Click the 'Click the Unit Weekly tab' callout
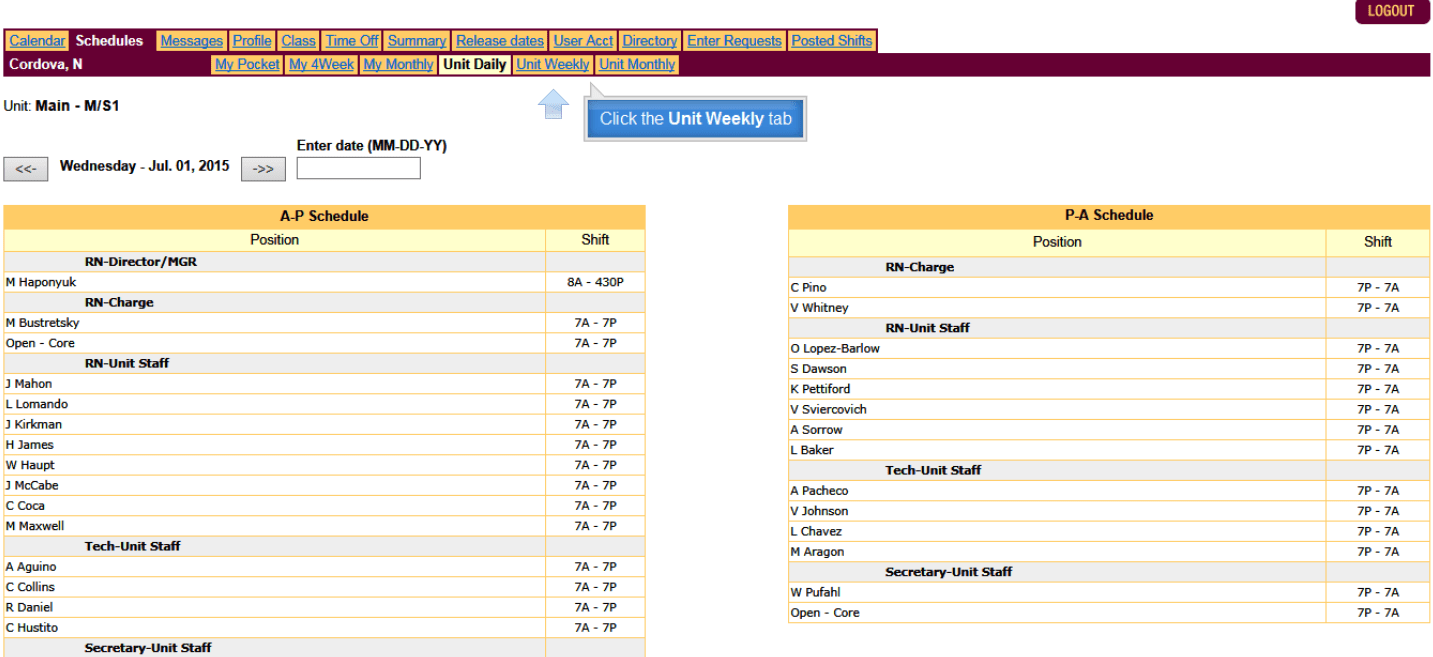 tap(694, 118)
